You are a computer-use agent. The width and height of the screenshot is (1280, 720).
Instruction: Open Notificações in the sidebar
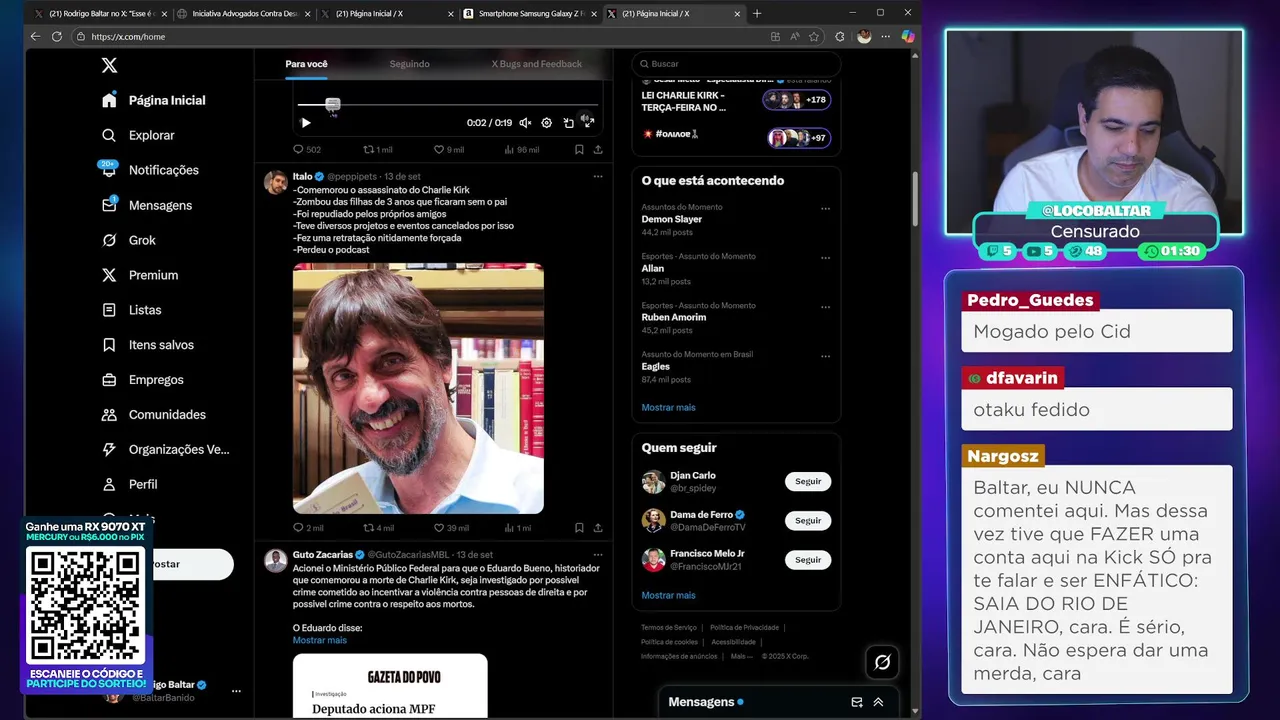(x=150, y=170)
